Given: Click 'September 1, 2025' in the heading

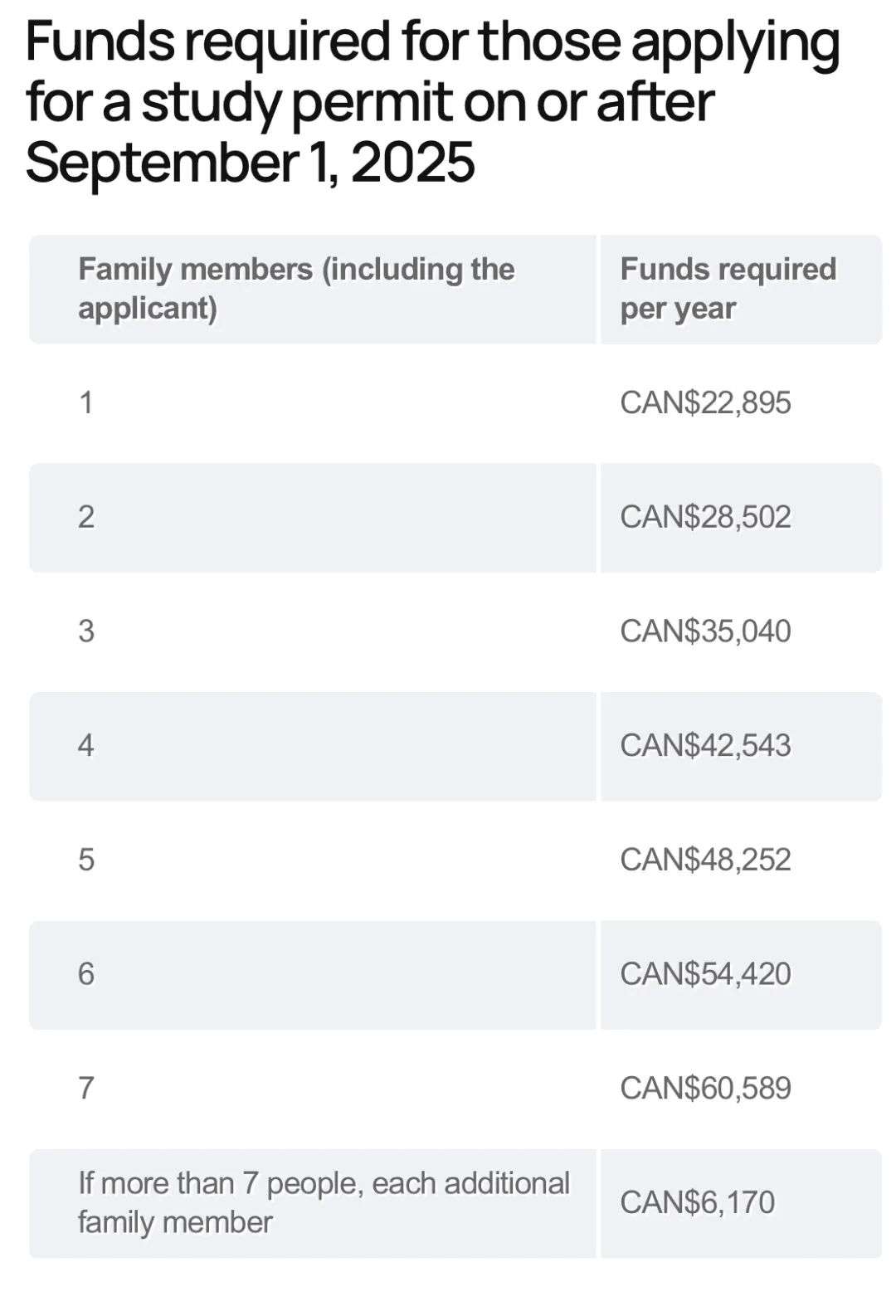Looking at the screenshot, I should (x=250, y=163).
